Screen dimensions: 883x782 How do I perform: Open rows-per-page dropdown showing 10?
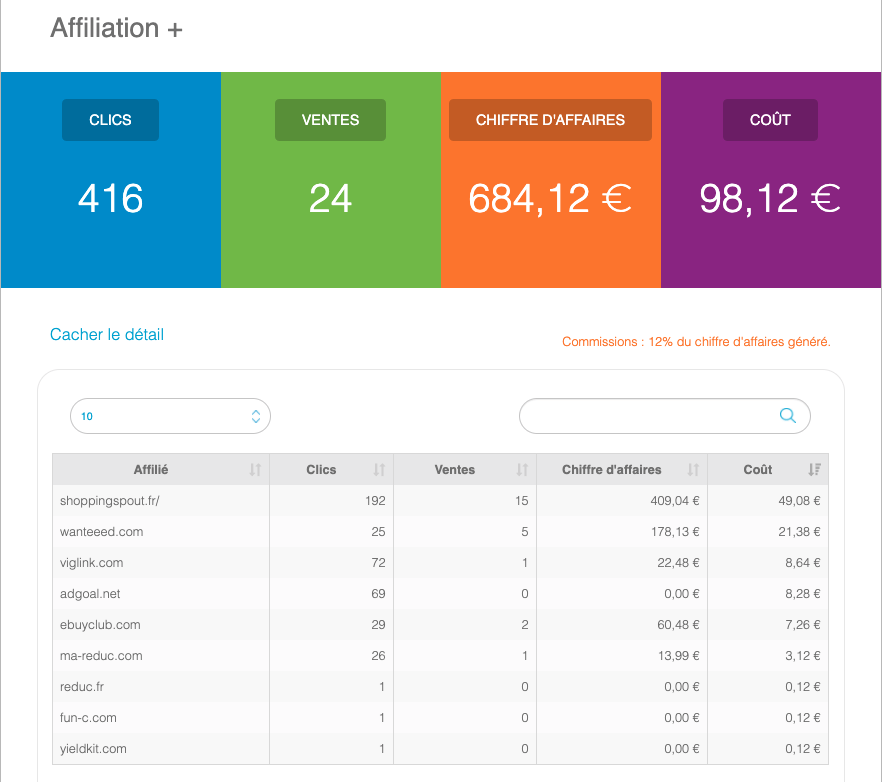click(x=170, y=416)
